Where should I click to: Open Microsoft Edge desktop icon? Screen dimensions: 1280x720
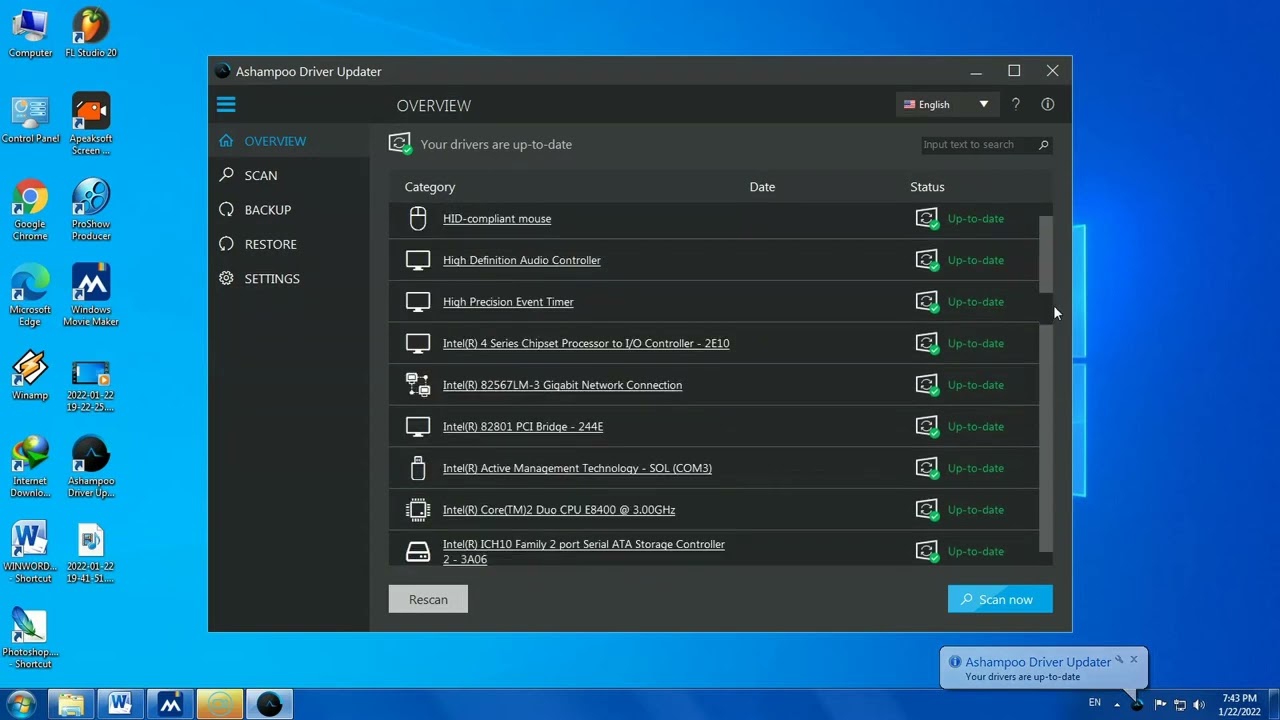30,296
